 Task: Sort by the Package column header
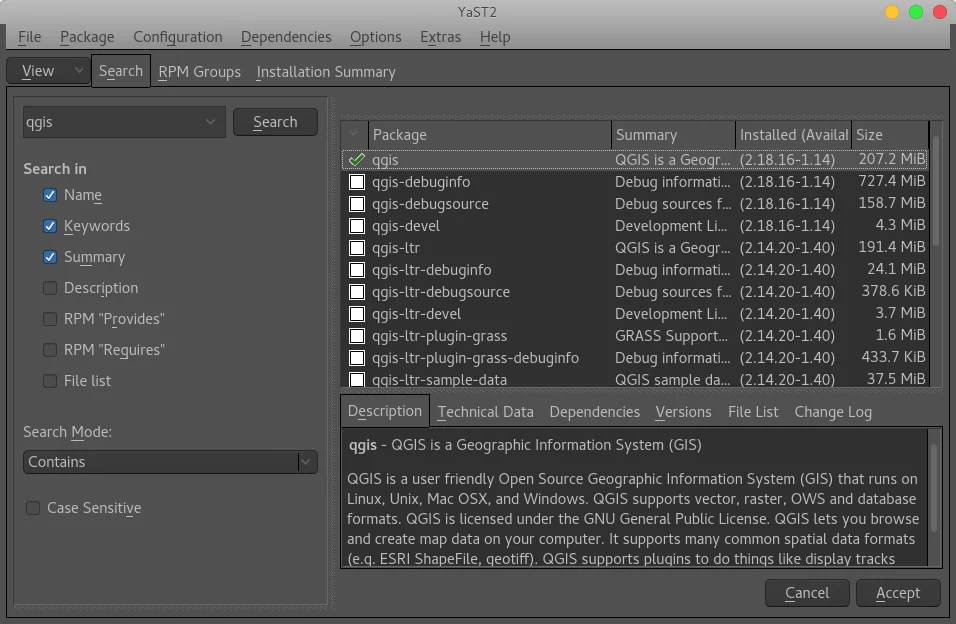pyautogui.click(x=490, y=134)
